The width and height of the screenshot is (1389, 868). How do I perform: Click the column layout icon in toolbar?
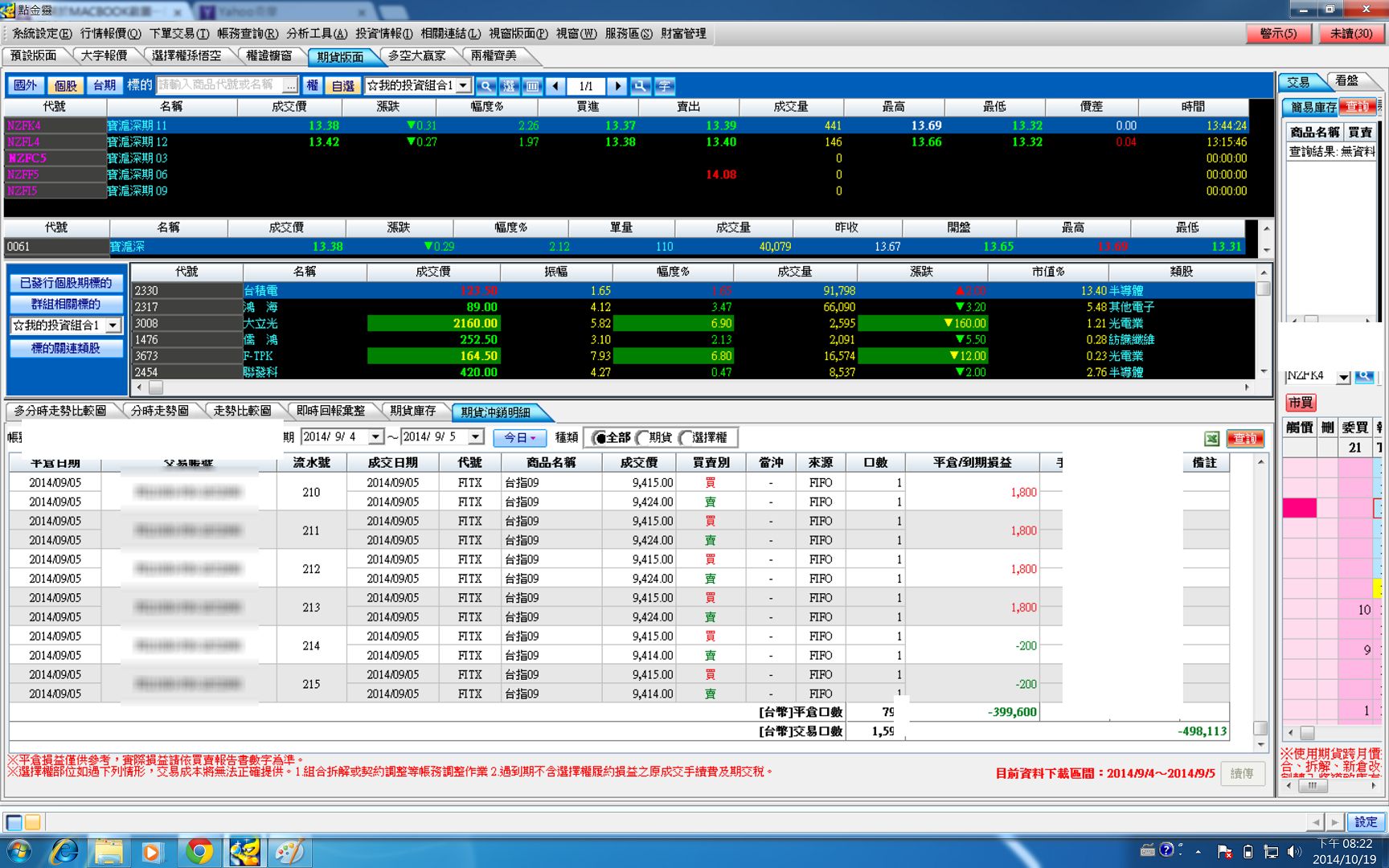tap(532, 86)
